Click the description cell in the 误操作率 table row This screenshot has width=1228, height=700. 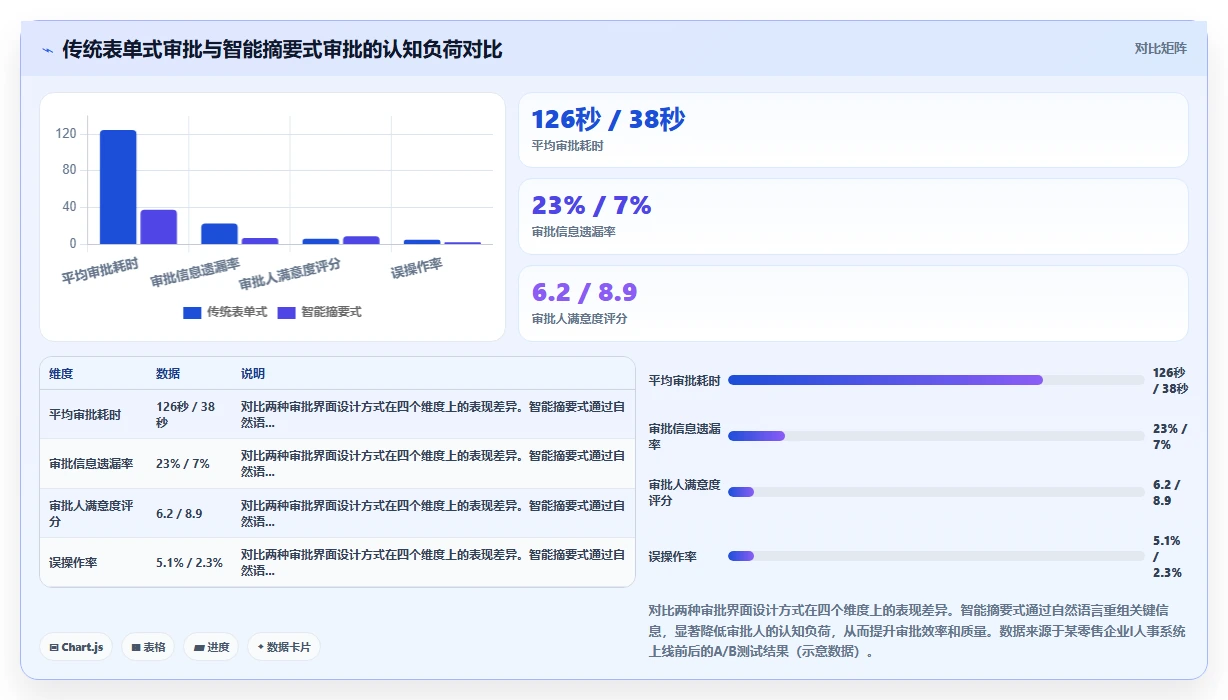(433, 562)
